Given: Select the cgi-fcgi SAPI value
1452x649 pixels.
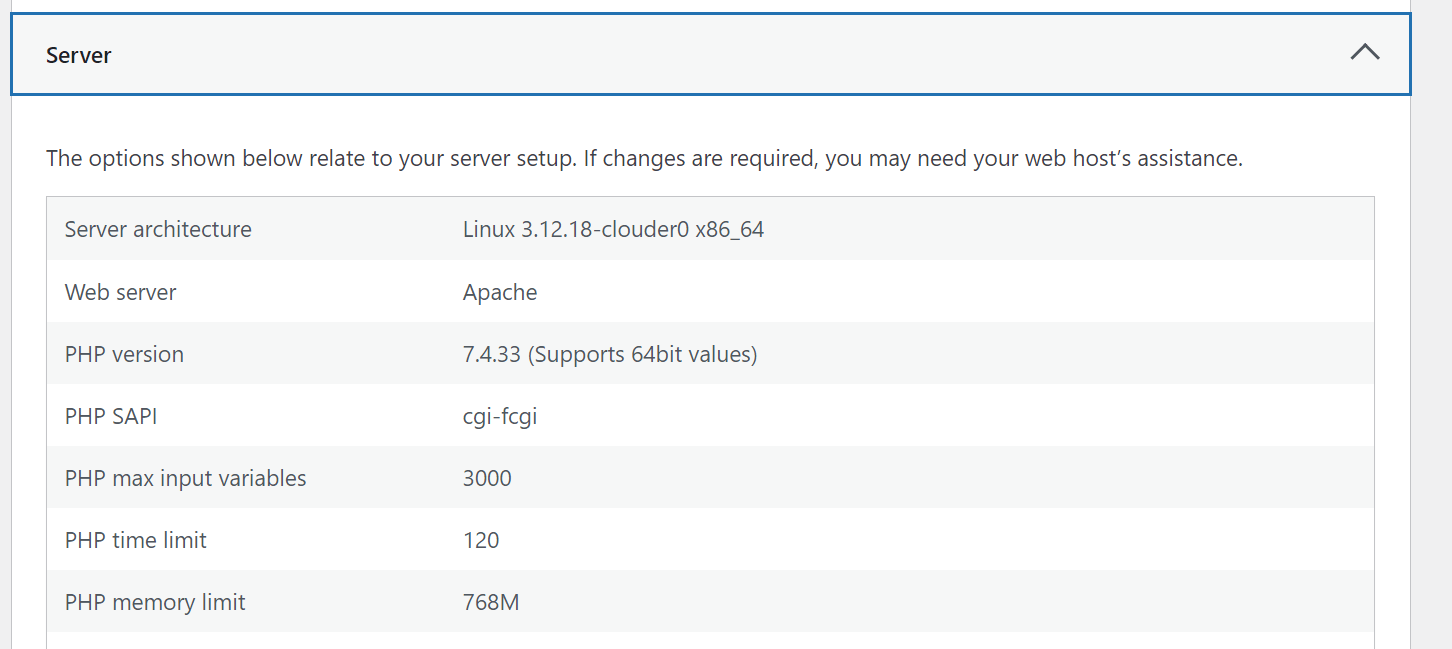Looking at the screenshot, I should (500, 416).
